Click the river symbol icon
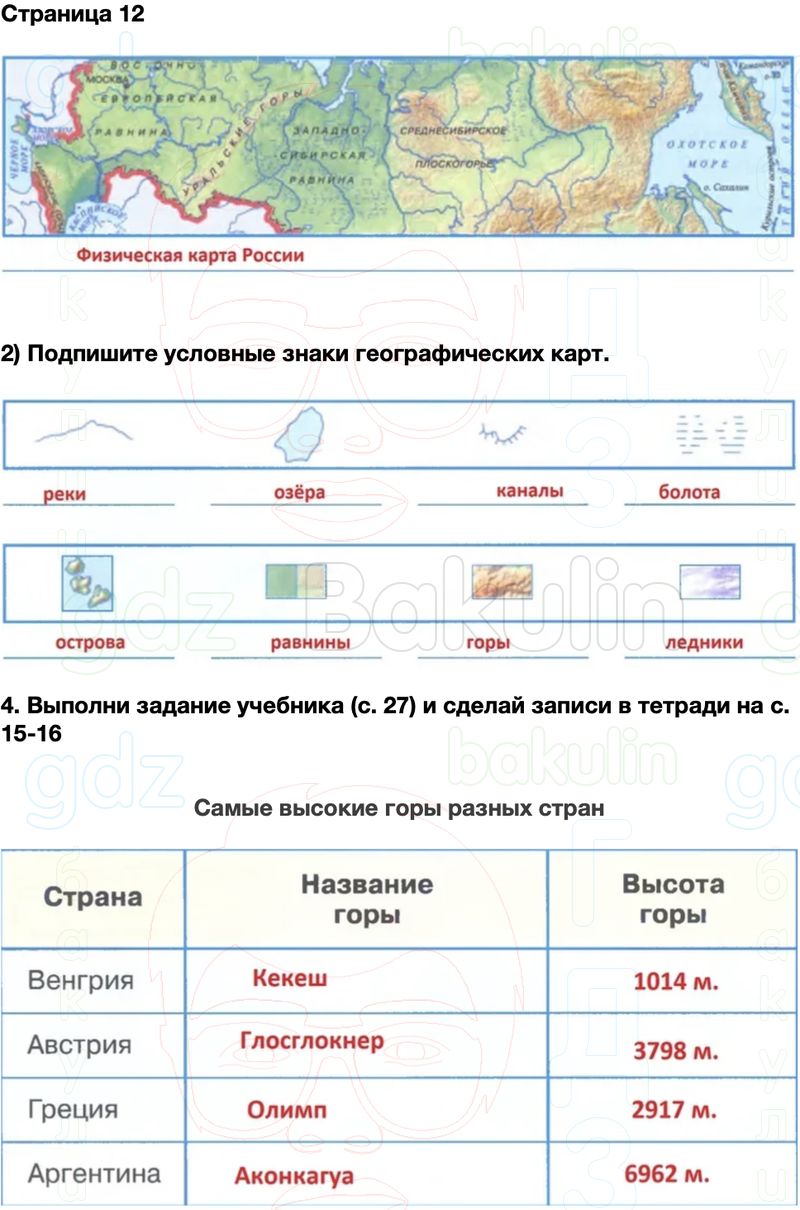This screenshot has height=1210, width=800. click(x=84, y=432)
